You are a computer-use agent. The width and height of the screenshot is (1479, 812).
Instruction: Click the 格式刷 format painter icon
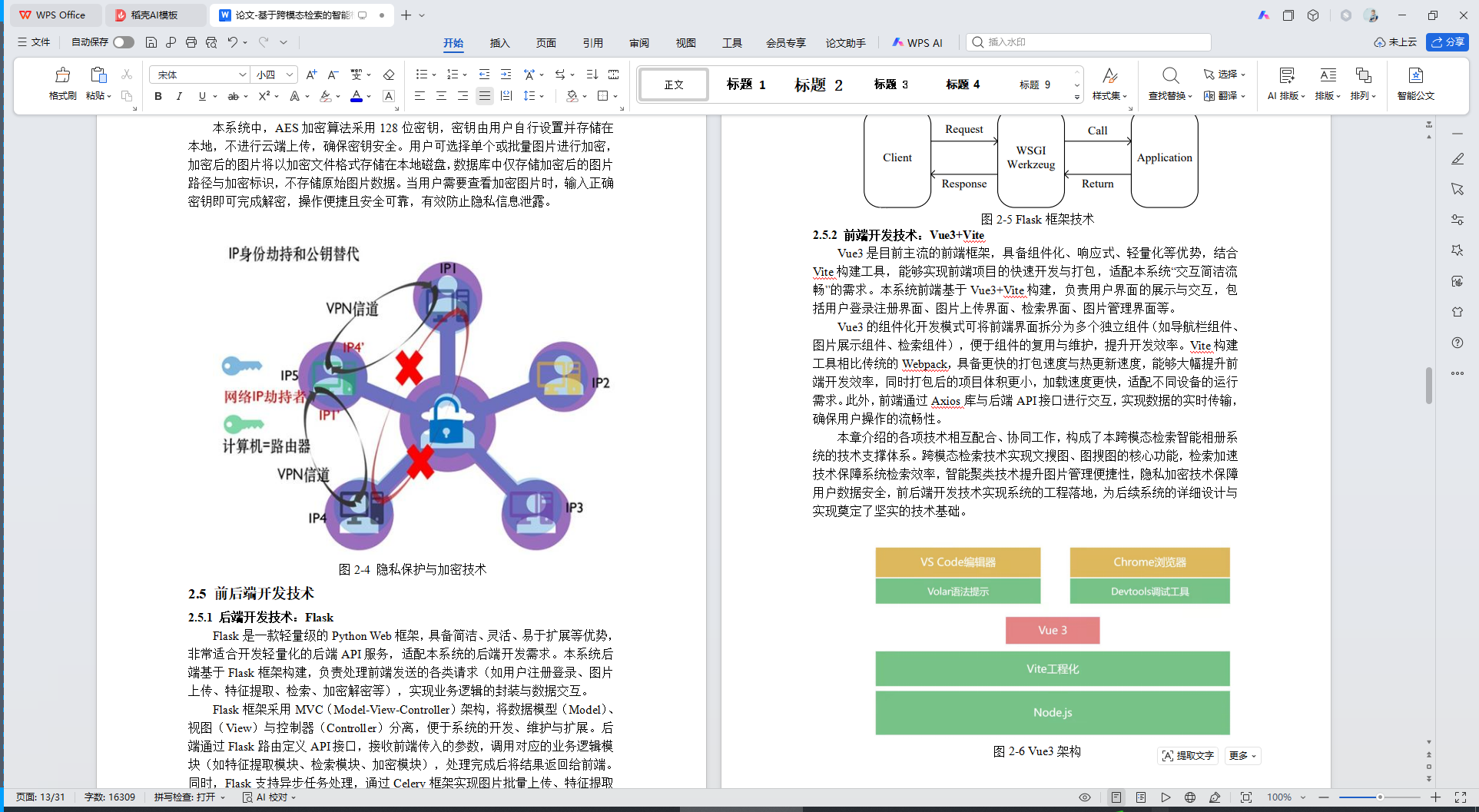click(x=62, y=75)
